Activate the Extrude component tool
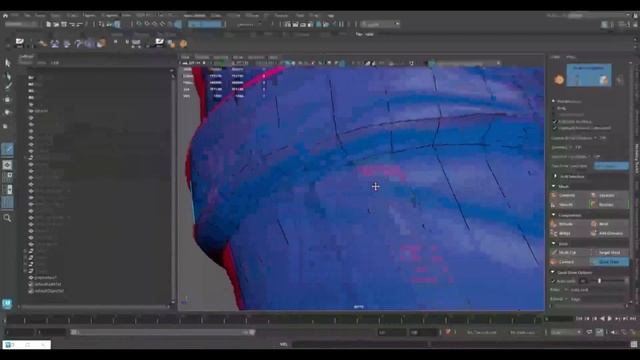The height and width of the screenshot is (360, 640). tap(570, 224)
